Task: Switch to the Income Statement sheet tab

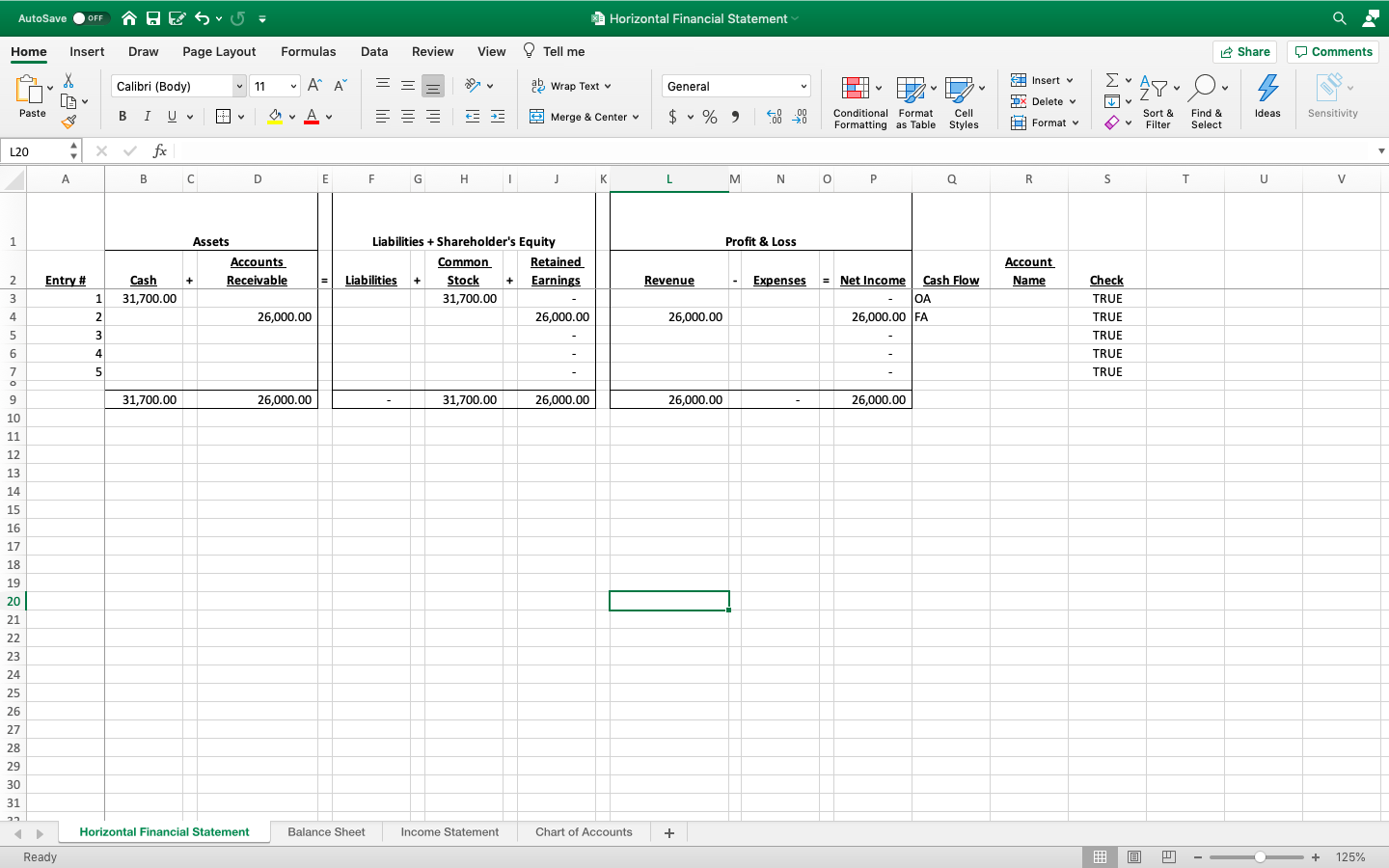Action: (449, 831)
